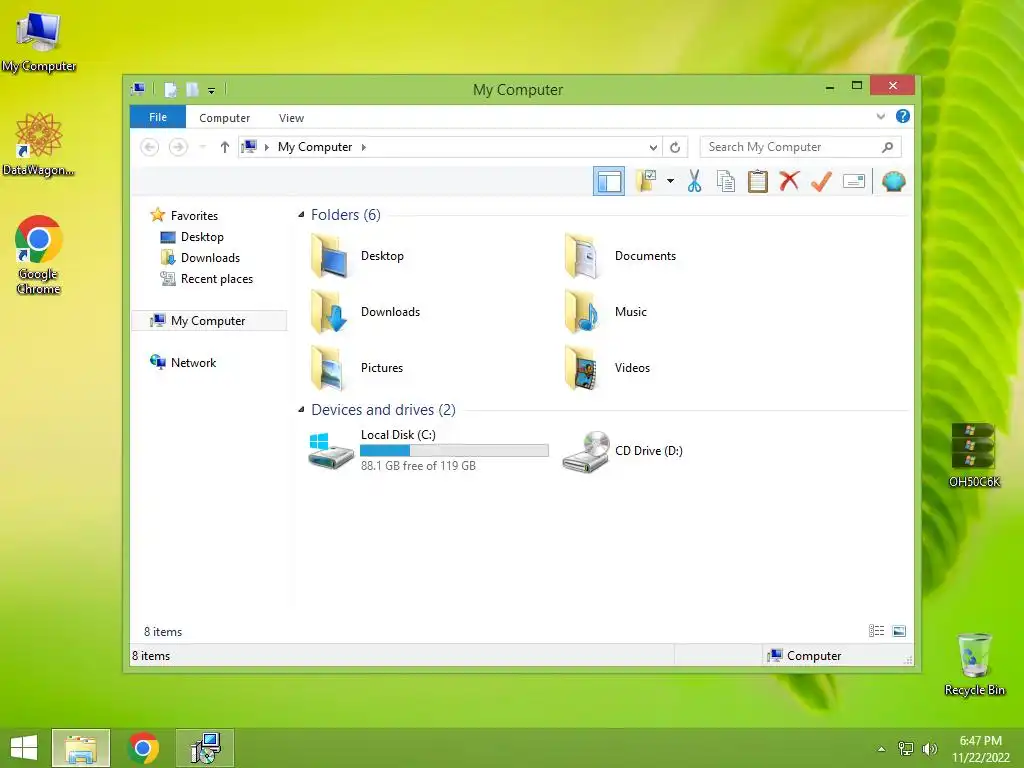Click '88.1 GB free of 119 GB' text
The width and height of the screenshot is (1024, 768).
pos(418,466)
